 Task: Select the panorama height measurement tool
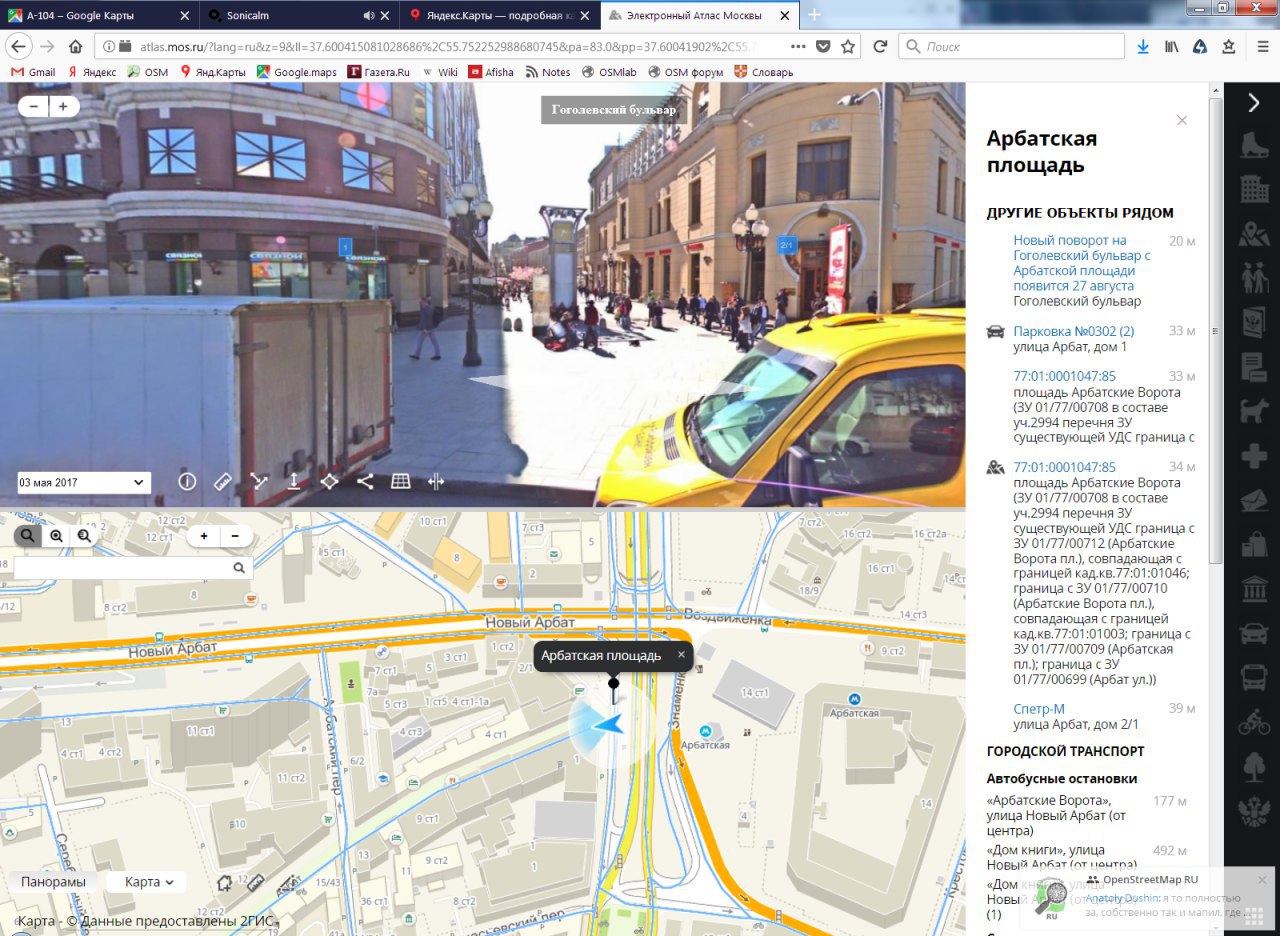click(294, 481)
